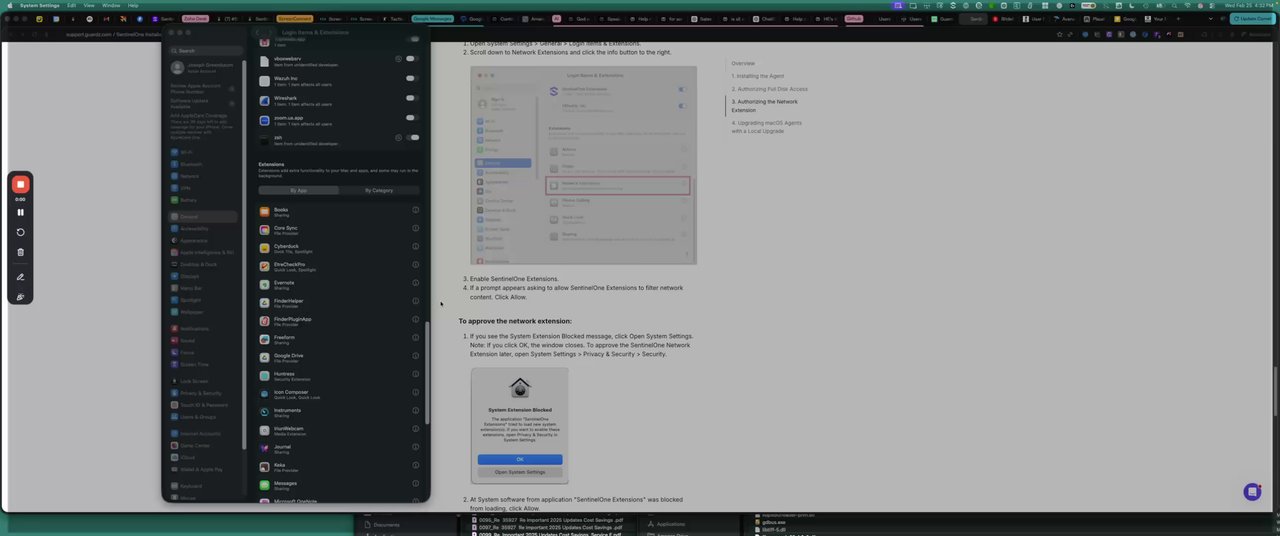Click the Journal app icon
This screenshot has height=536, width=1280.
264,448
